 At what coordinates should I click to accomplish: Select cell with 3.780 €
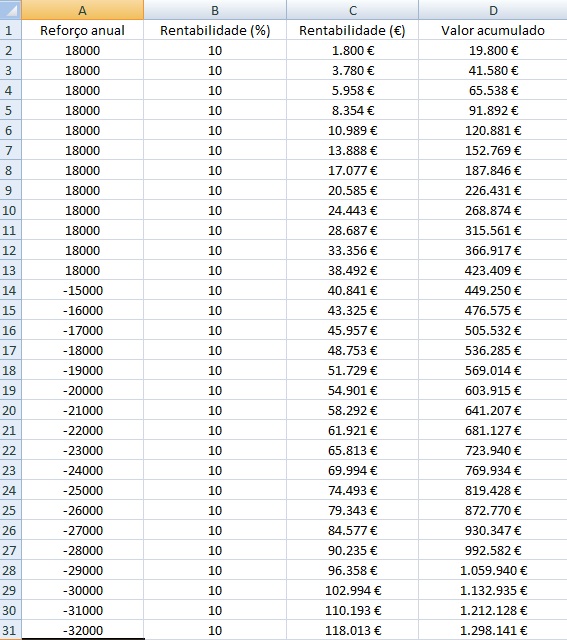tap(352, 70)
